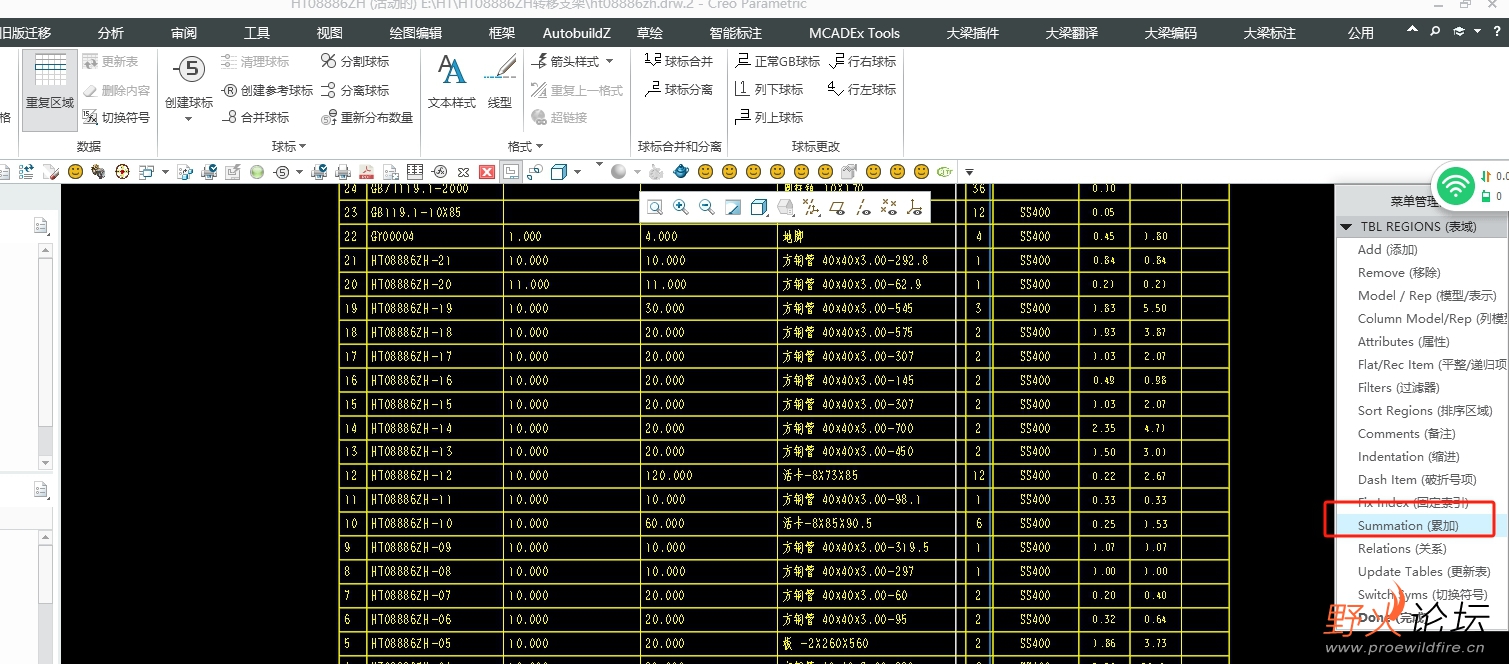Click the blue teapot icon
Viewport: 1509px width, 664px height.
coord(682,172)
